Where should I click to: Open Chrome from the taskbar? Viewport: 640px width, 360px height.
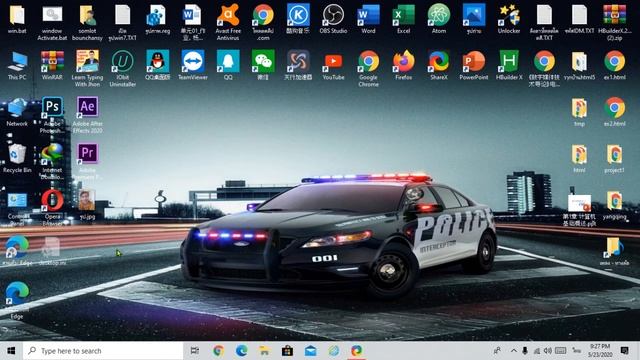(x=218, y=351)
